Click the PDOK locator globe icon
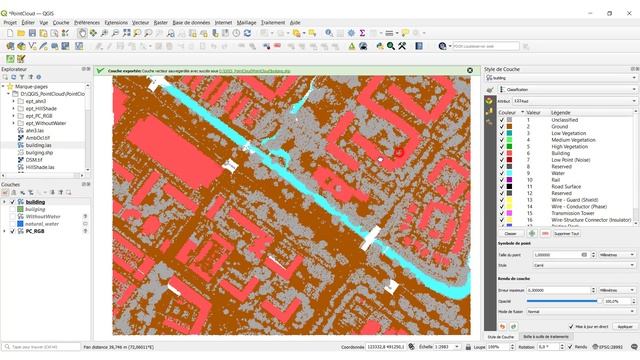The height and width of the screenshot is (360, 640). [x=442, y=46]
